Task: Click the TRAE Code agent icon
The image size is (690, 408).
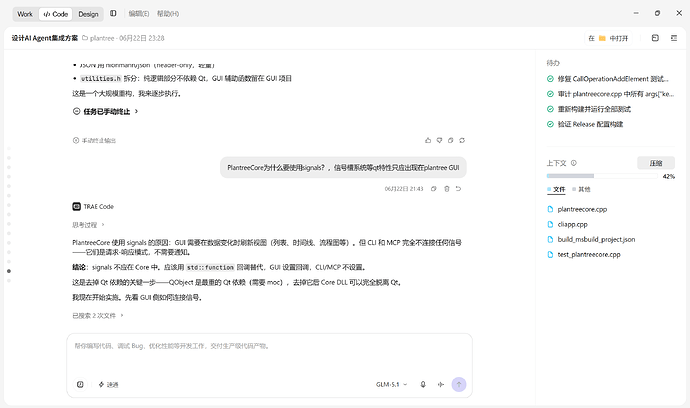Action: click(x=77, y=206)
